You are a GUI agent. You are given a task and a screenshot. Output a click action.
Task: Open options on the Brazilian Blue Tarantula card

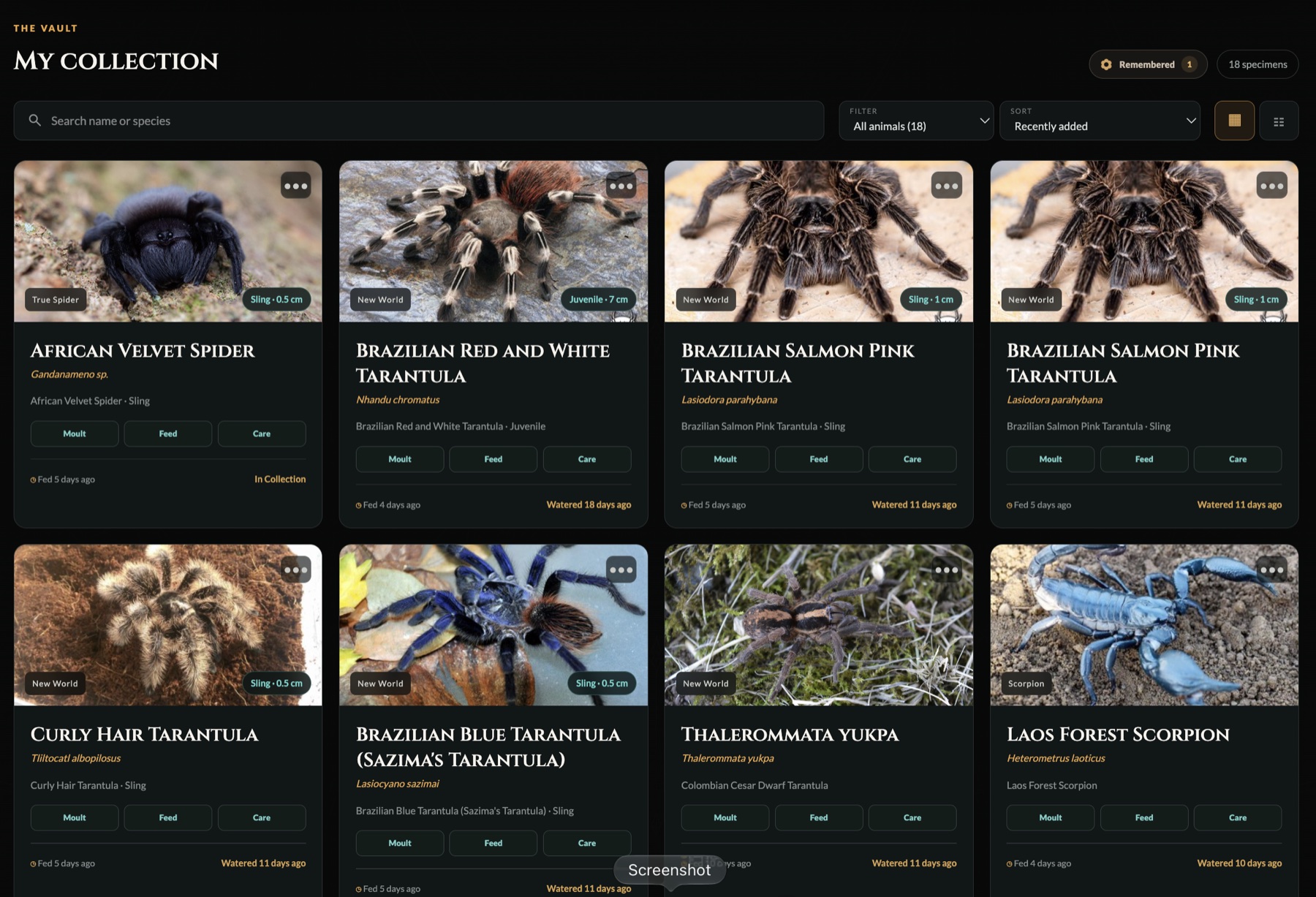[621, 569]
